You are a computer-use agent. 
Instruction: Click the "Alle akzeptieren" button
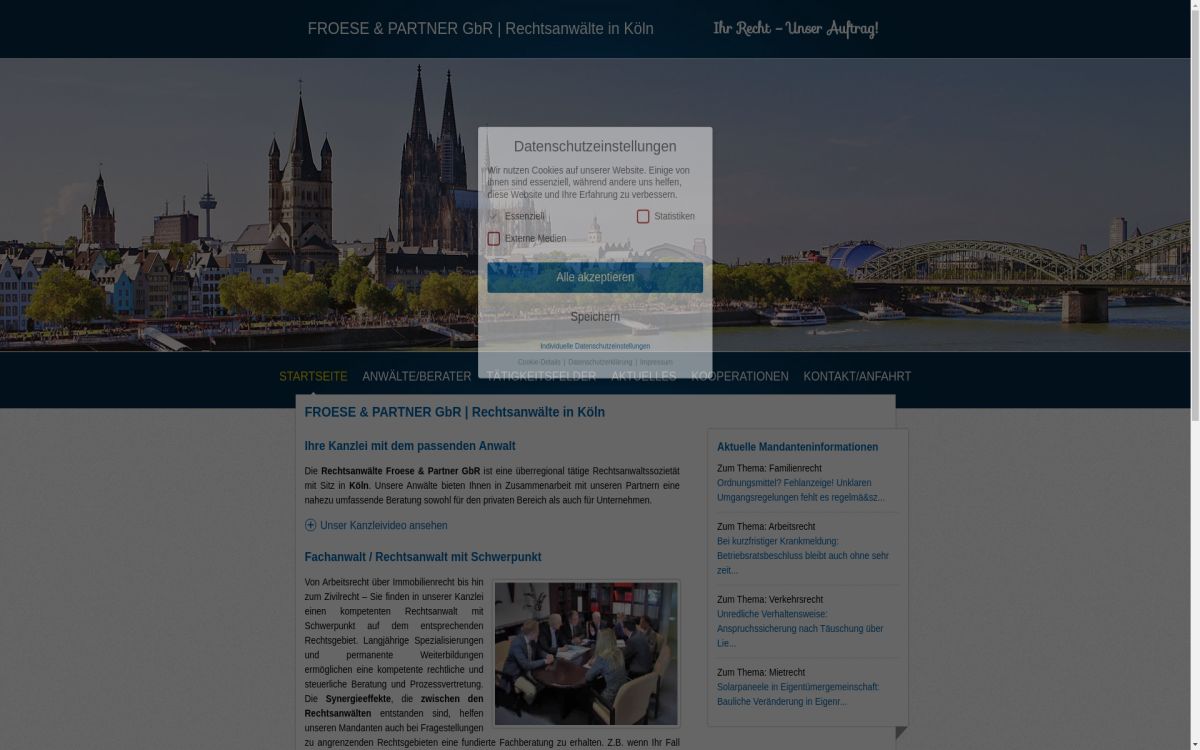click(x=595, y=277)
